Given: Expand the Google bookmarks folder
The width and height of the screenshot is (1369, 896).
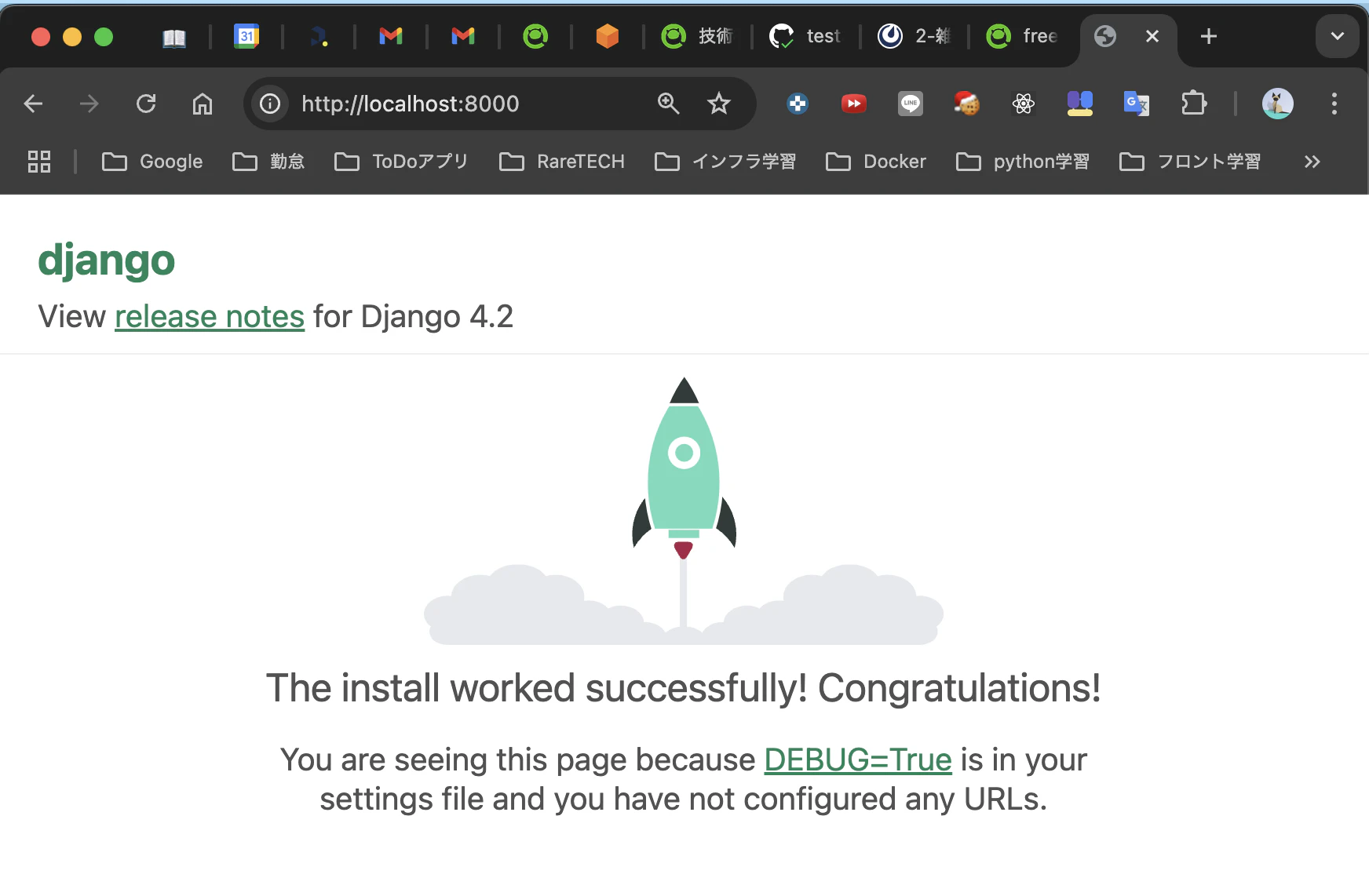Looking at the screenshot, I should click(152, 162).
